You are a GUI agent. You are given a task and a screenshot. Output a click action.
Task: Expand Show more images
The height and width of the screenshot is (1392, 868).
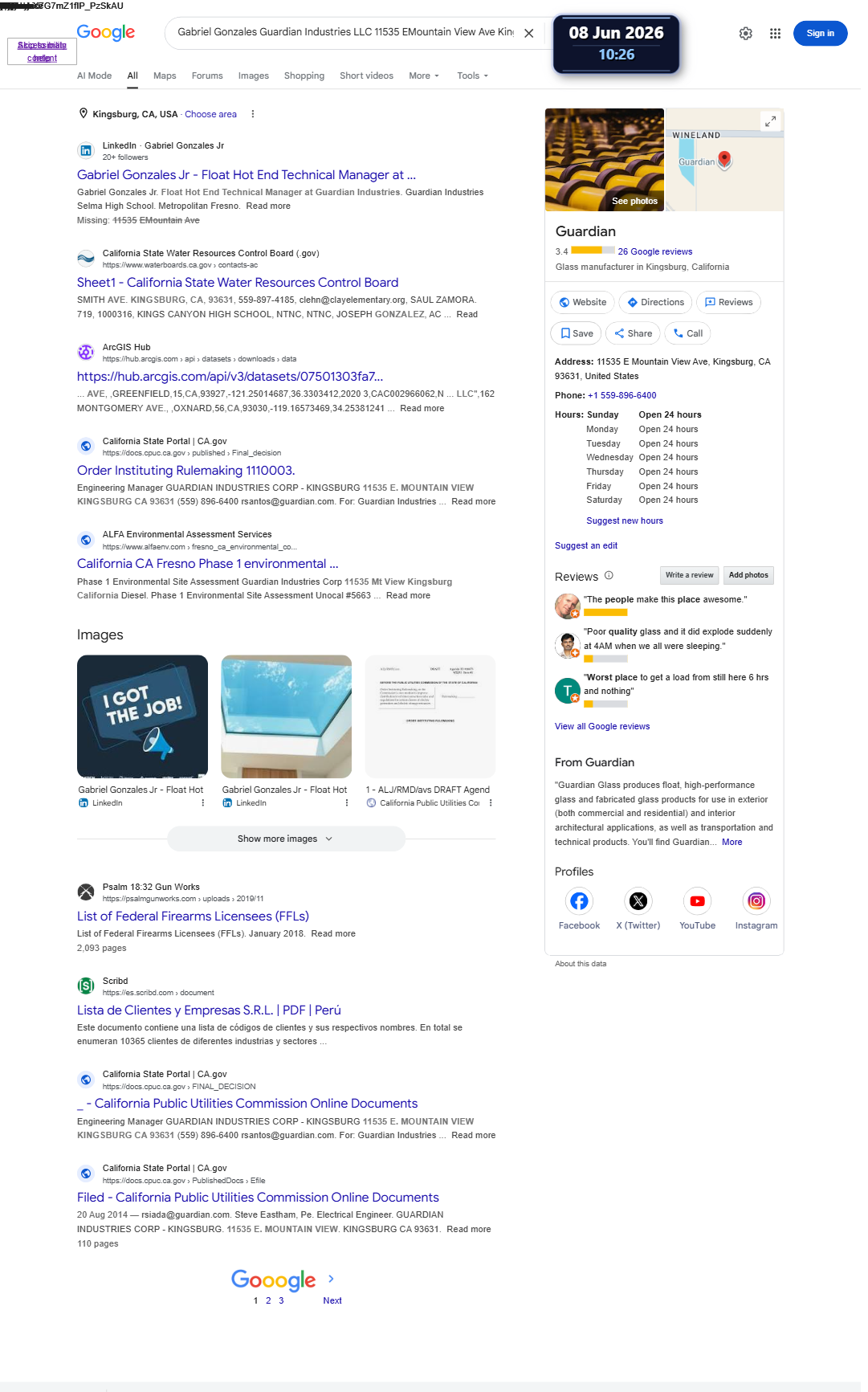tap(285, 839)
